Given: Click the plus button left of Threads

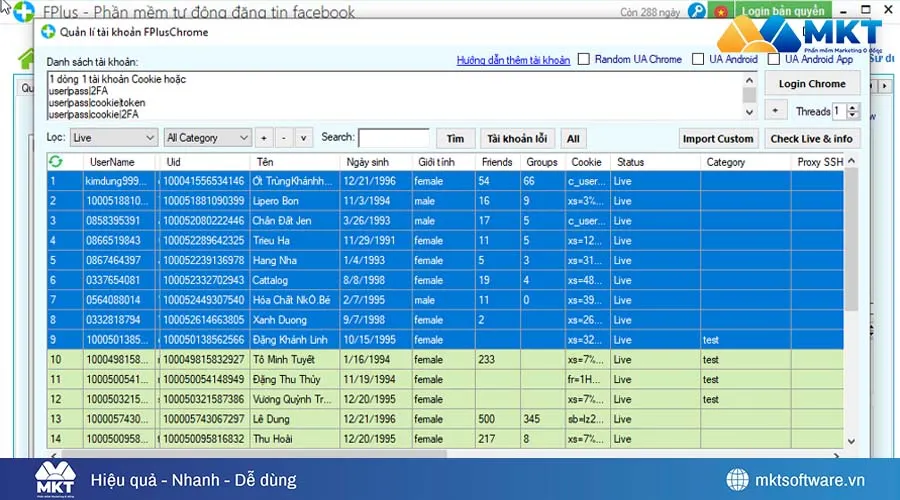Looking at the screenshot, I should click(x=775, y=110).
